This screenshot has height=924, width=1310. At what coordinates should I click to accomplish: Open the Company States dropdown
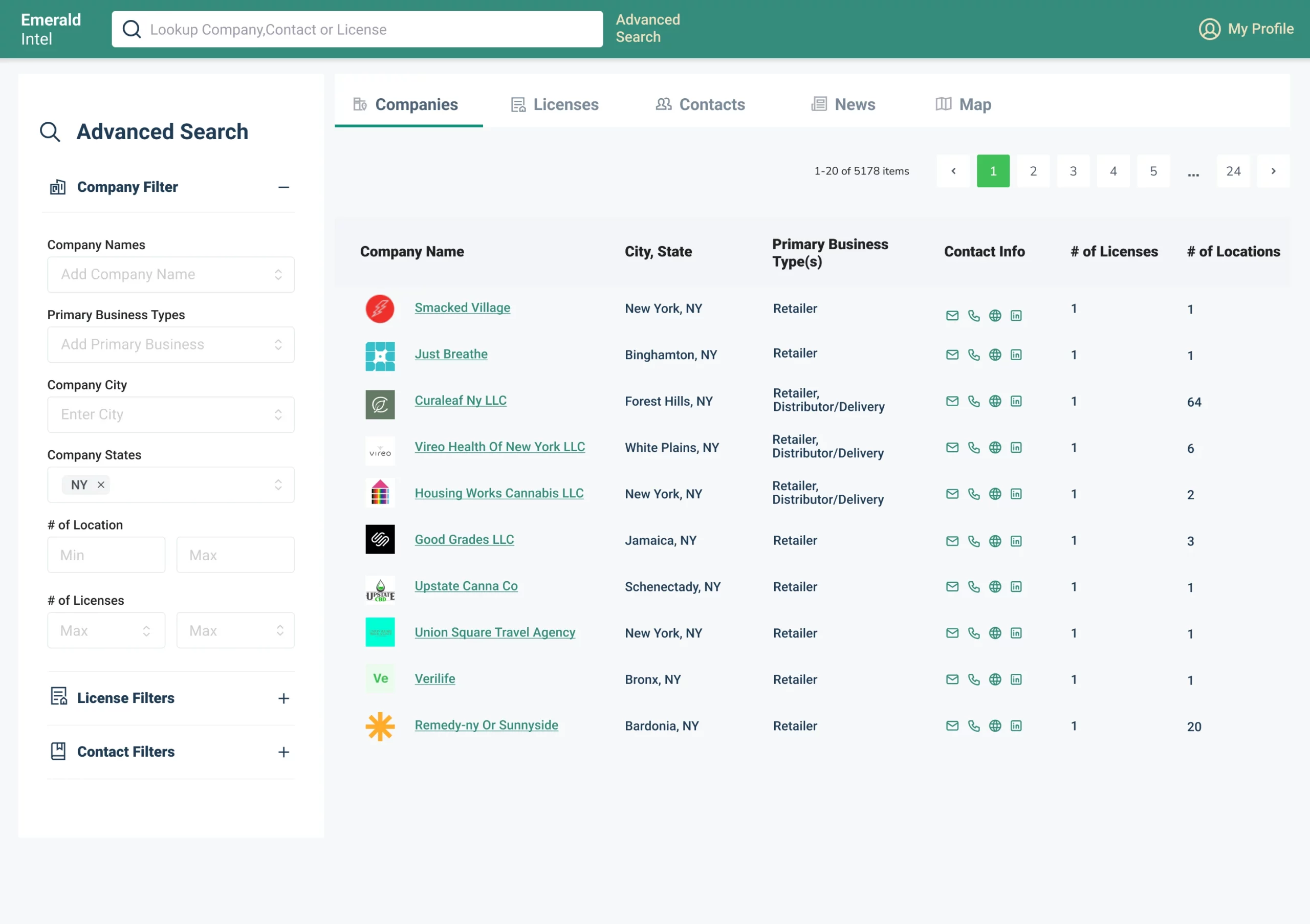click(170, 485)
